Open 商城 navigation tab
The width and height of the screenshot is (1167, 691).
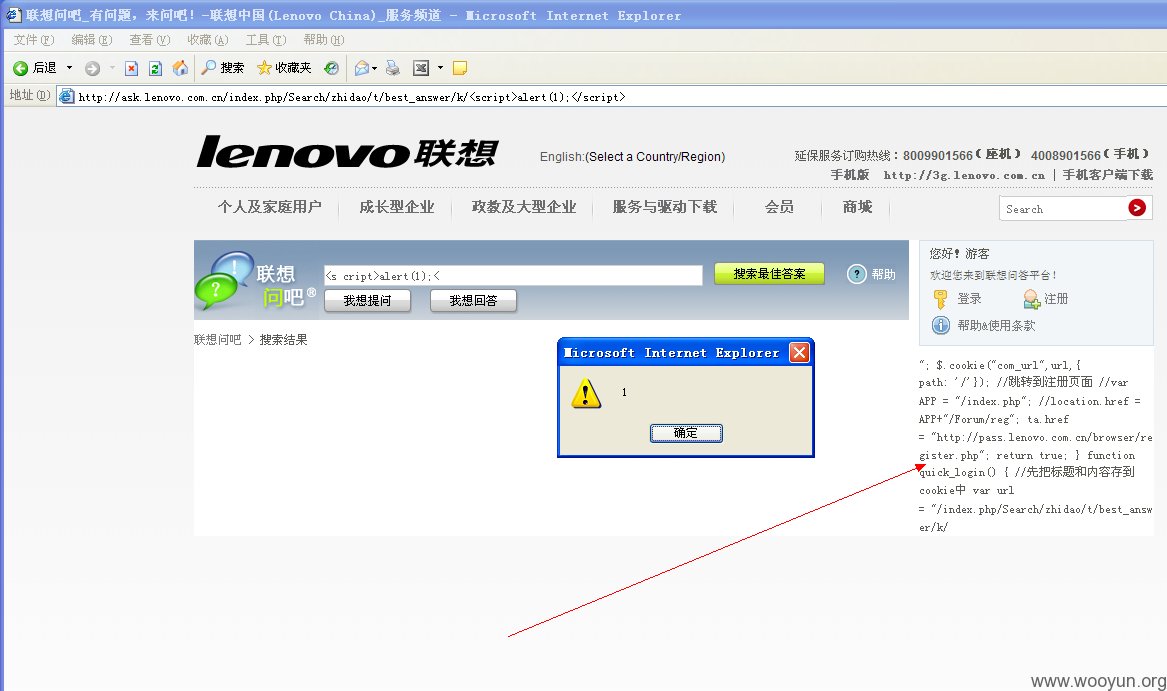click(x=857, y=207)
